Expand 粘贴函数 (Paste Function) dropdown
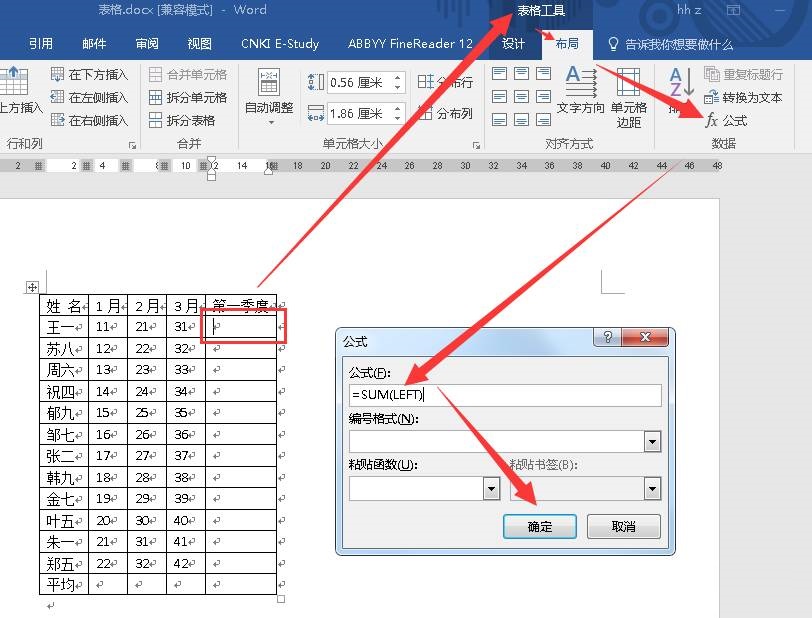This screenshot has width=812, height=618. (x=491, y=488)
